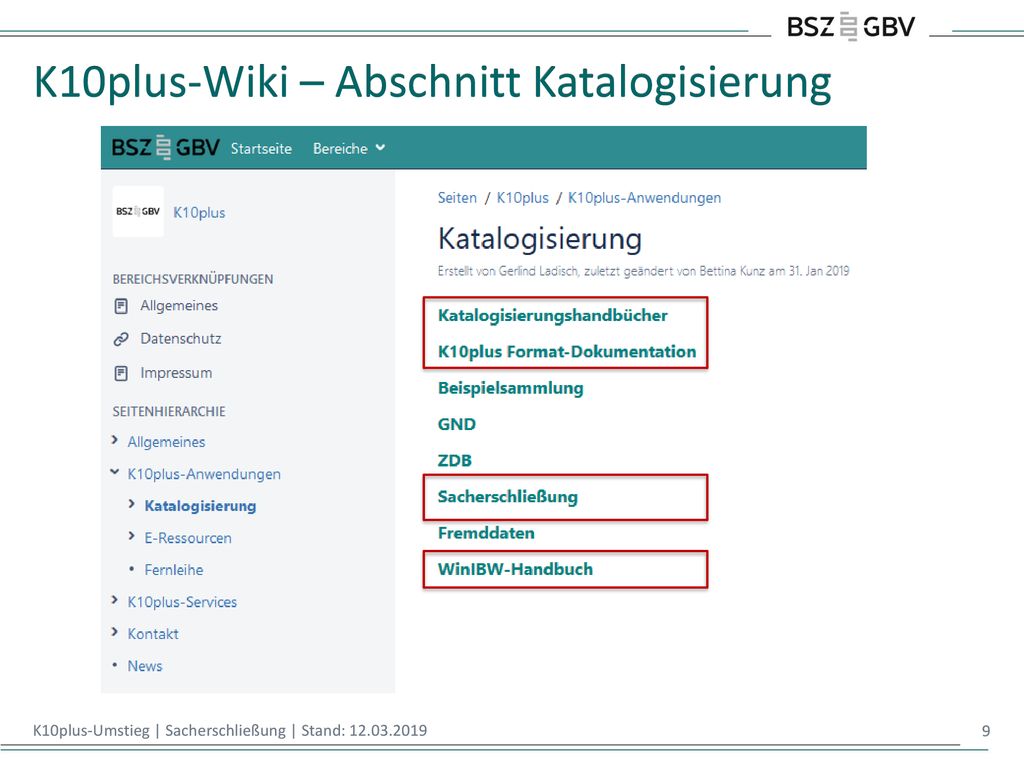
Task: Open the ZDB link
Action: (x=455, y=460)
